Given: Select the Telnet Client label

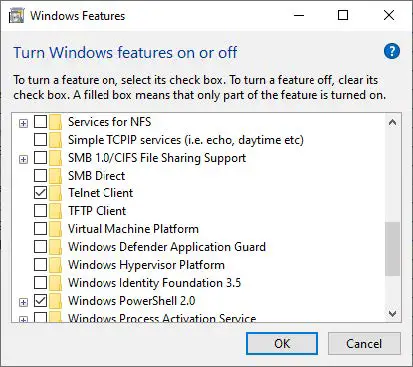Looking at the screenshot, I should click(101, 193).
